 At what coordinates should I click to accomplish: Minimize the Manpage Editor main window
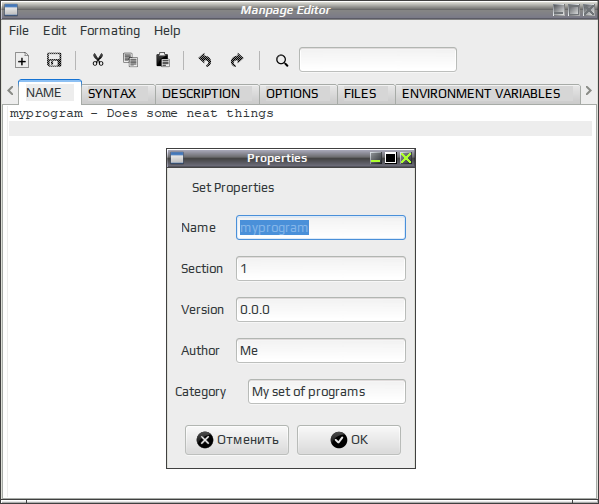559,10
